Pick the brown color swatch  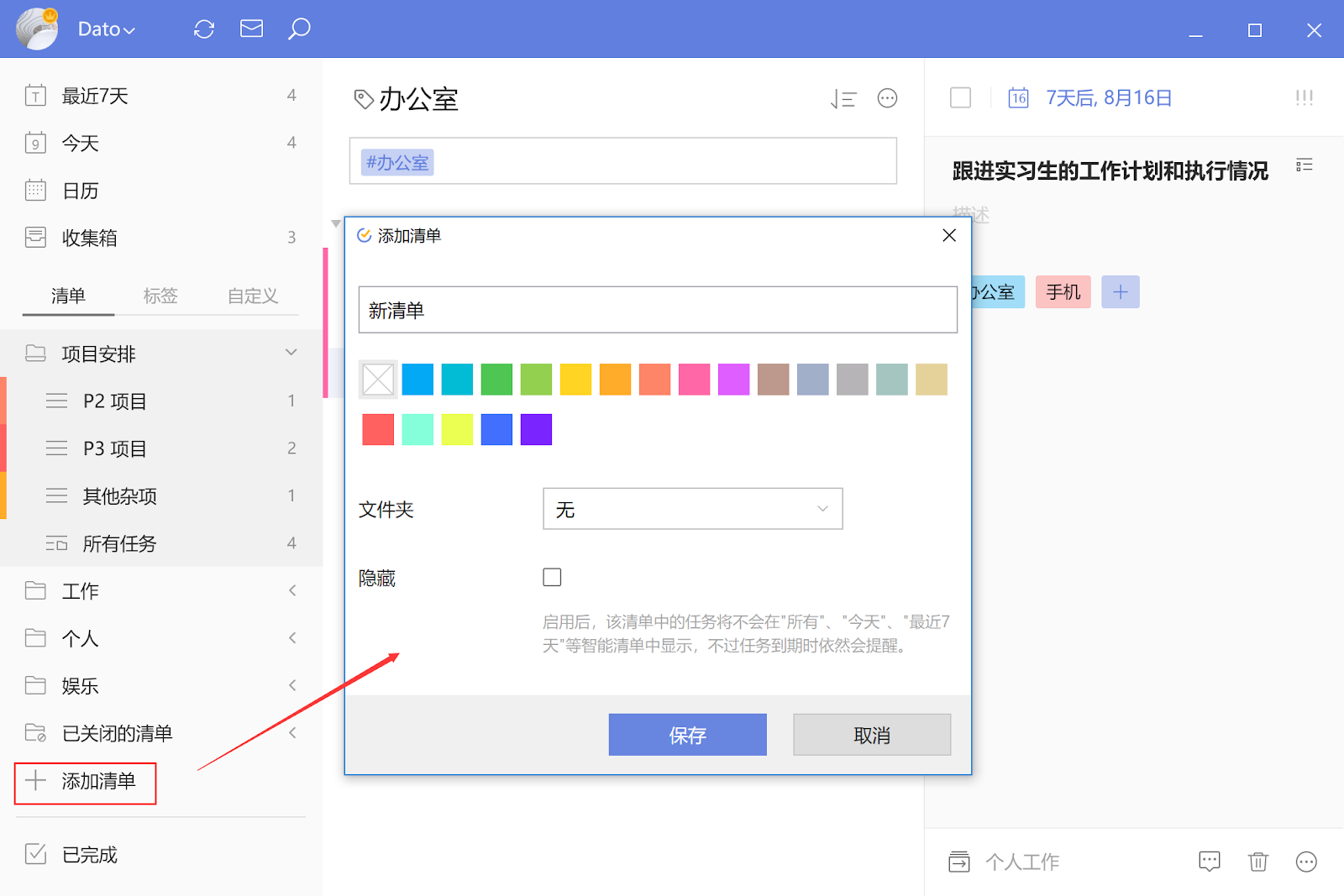(773, 380)
